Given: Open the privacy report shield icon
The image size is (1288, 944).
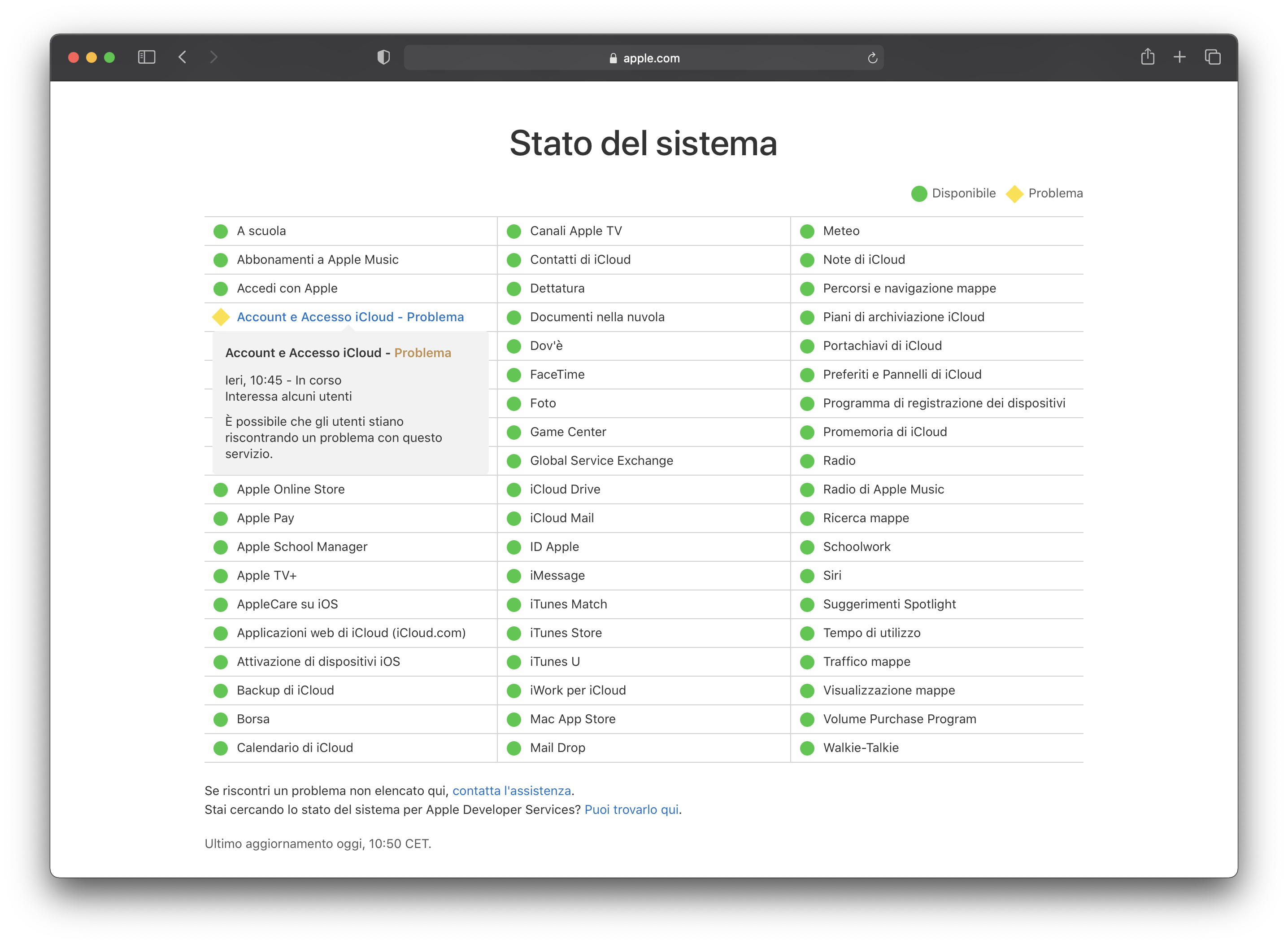Looking at the screenshot, I should (383, 57).
